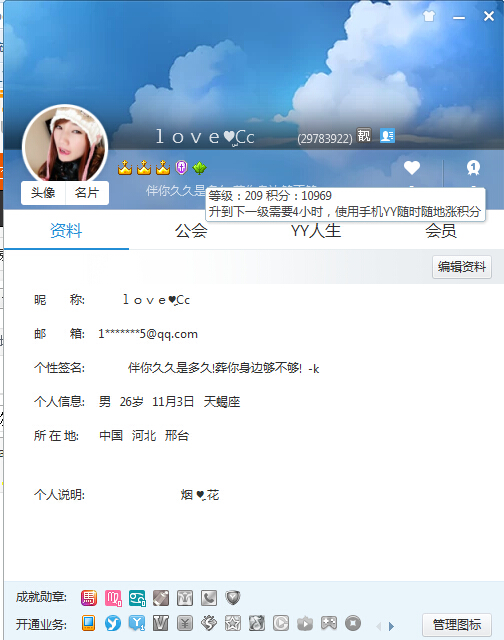This screenshot has height=640, width=504.
Task: Open the YY人生 tab
Action: coord(316,231)
